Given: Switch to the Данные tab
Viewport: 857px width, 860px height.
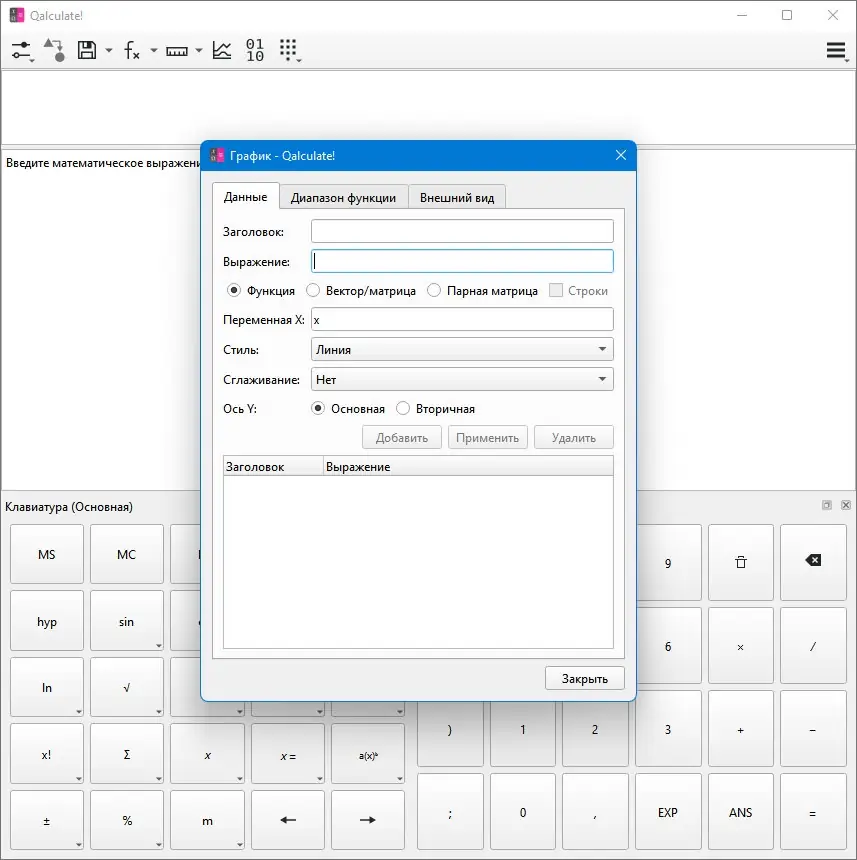Looking at the screenshot, I should [x=246, y=196].
